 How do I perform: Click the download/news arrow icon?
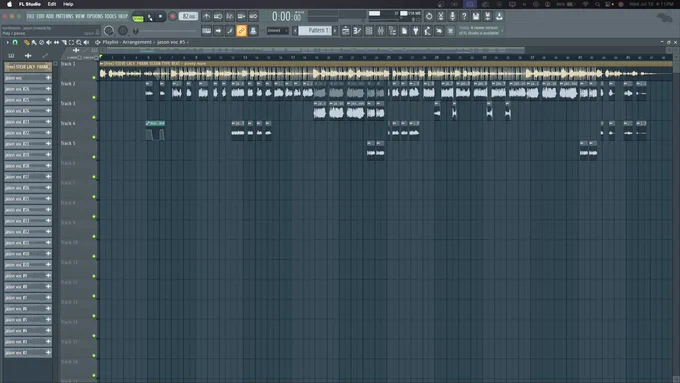tap(499, 16)
